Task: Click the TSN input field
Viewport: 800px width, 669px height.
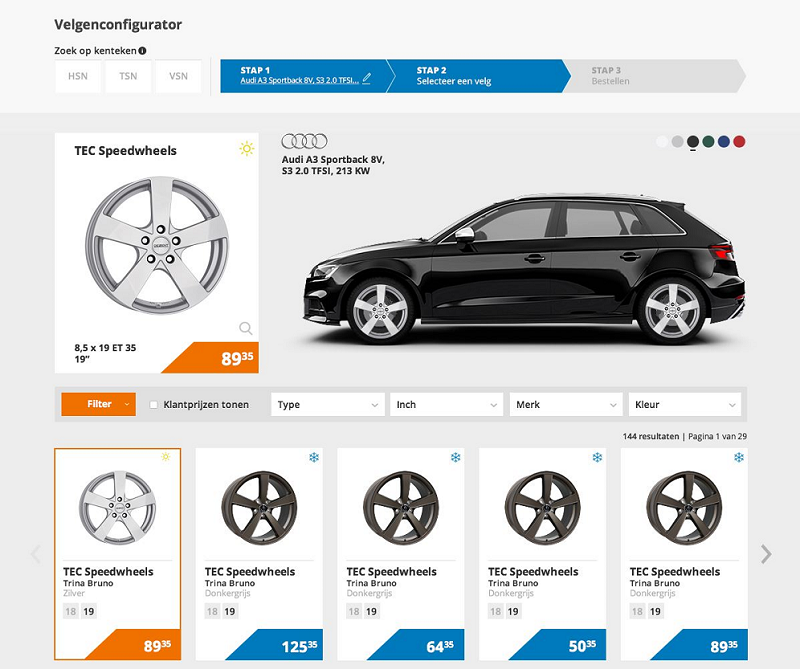Action: 128,76
